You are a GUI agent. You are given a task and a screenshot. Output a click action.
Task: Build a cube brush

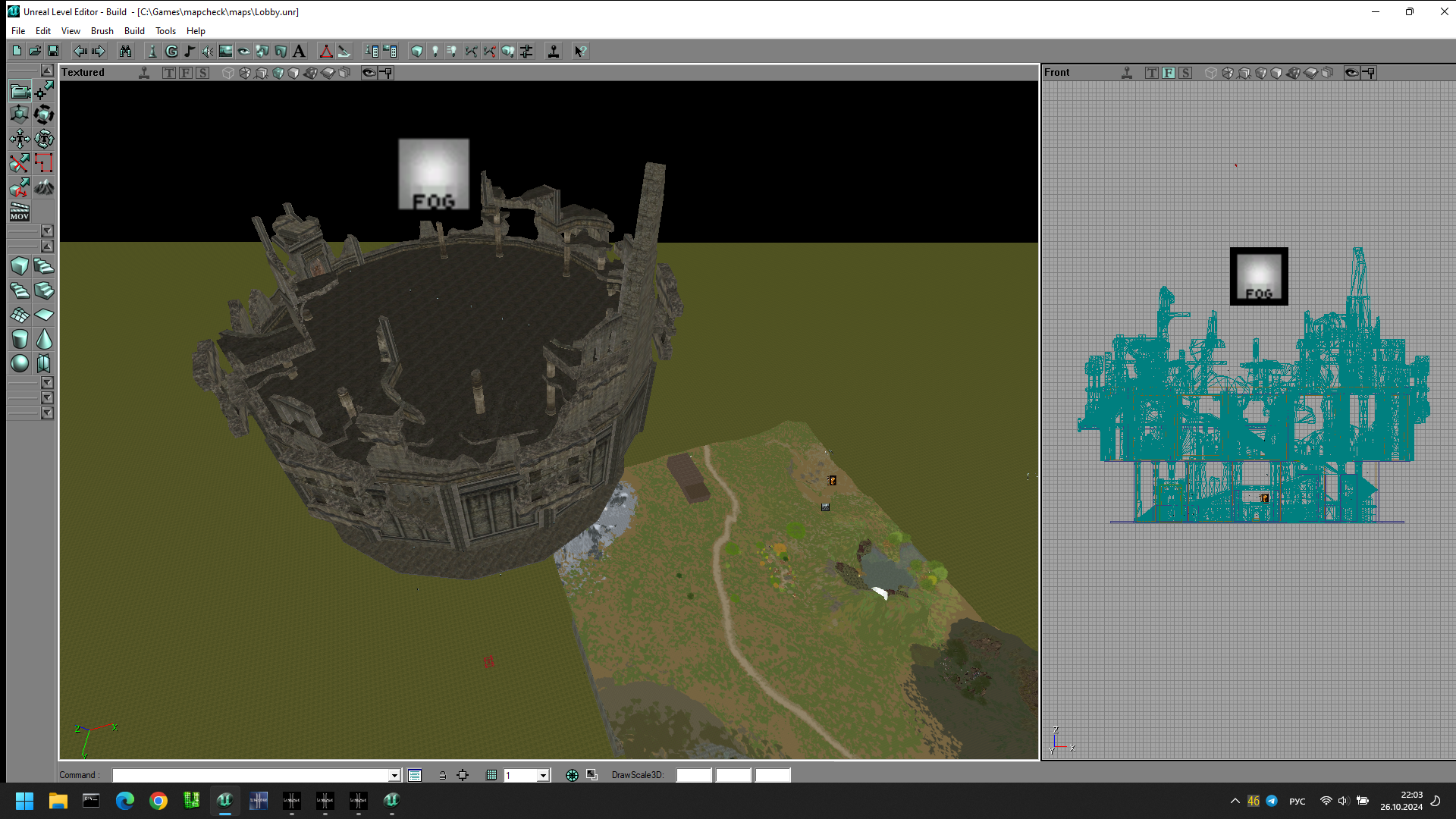(x=20, y=266)
